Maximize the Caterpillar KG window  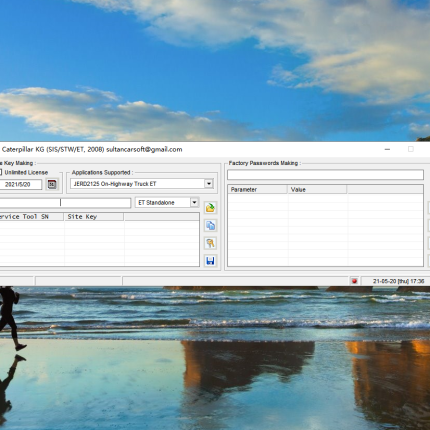click(411, 149)
